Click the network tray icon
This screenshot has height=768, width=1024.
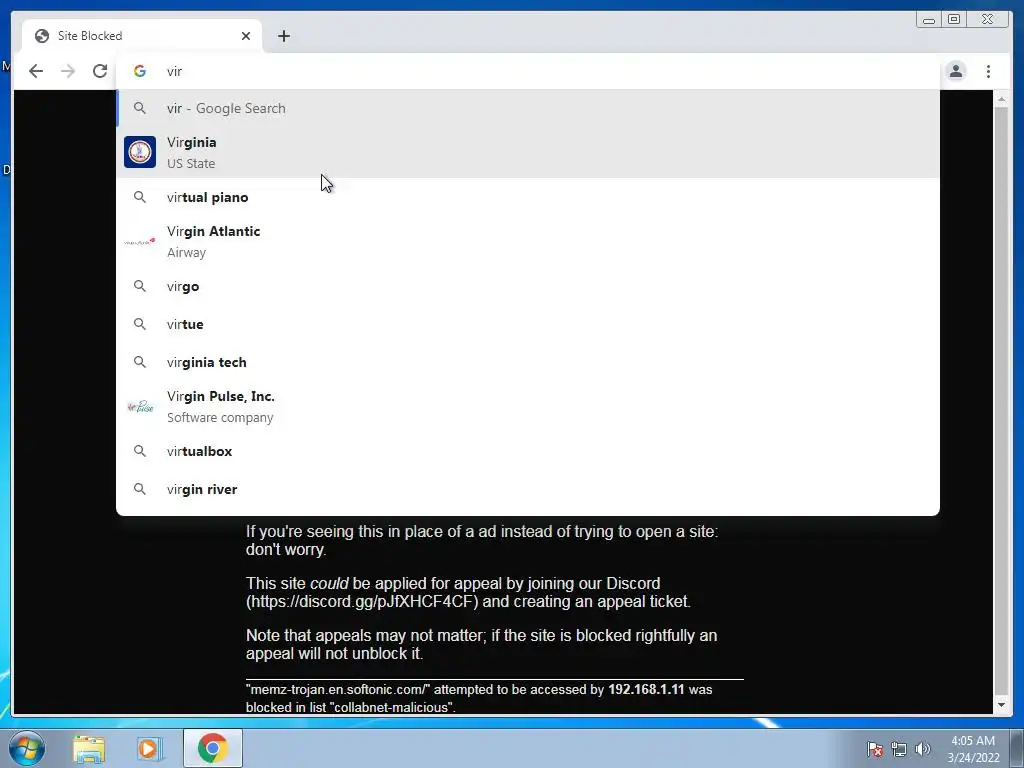tap(899, 749)
